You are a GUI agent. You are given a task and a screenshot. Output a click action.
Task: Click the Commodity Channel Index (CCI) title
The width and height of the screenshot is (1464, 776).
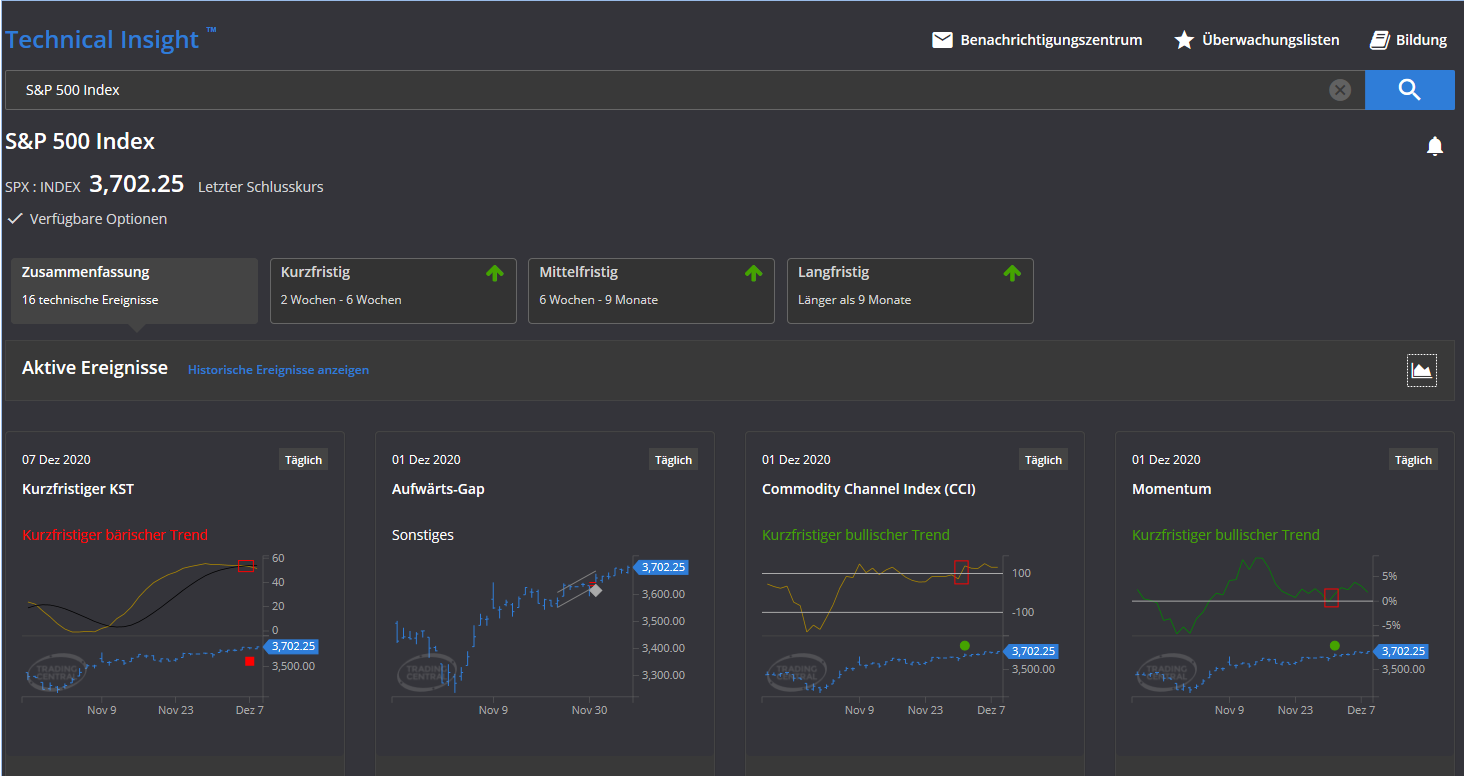[869, 489]
